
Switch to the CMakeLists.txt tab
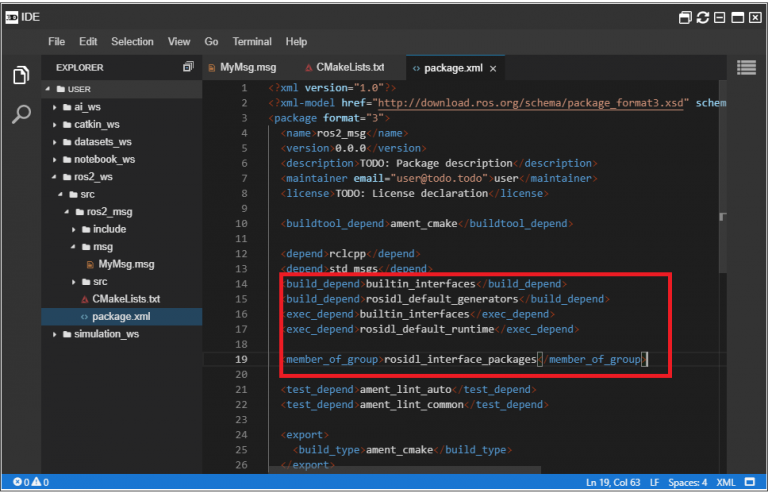click(x=345, y=68)
